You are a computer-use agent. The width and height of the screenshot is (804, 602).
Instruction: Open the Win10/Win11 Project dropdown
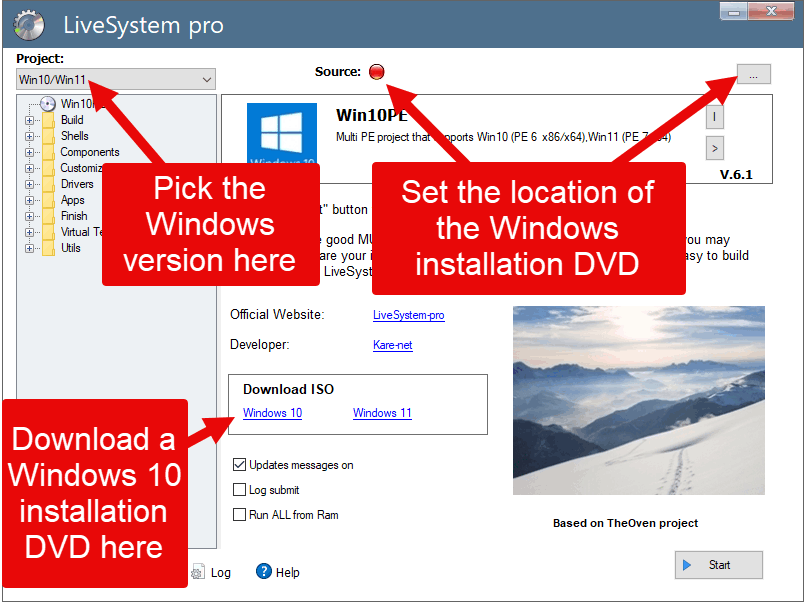coord(207,79)
